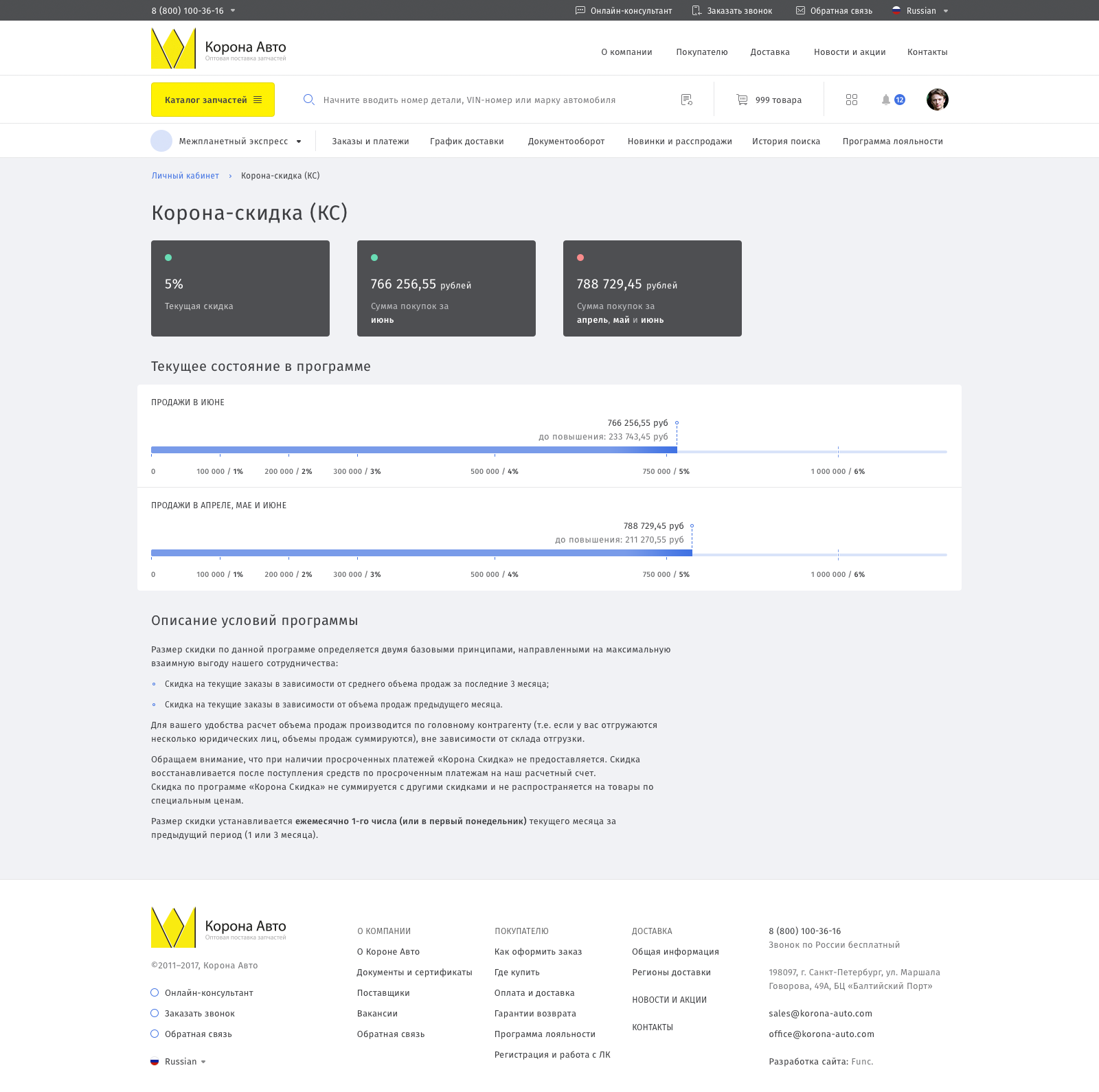Click the June sales progress bar
Viewport: 1099px width, 1092px height.
(549, 451)
